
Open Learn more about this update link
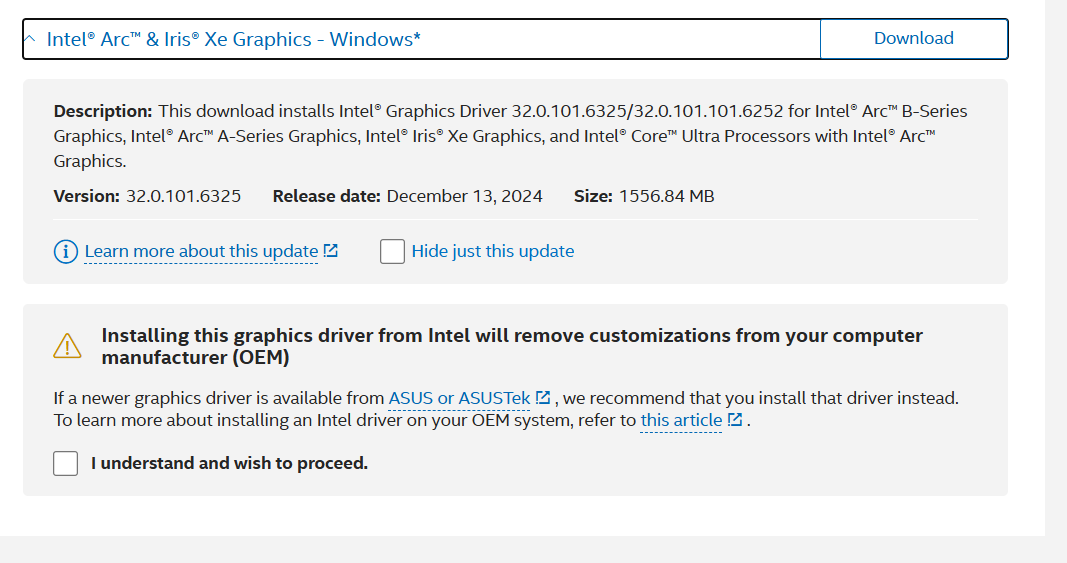point(201,251)
